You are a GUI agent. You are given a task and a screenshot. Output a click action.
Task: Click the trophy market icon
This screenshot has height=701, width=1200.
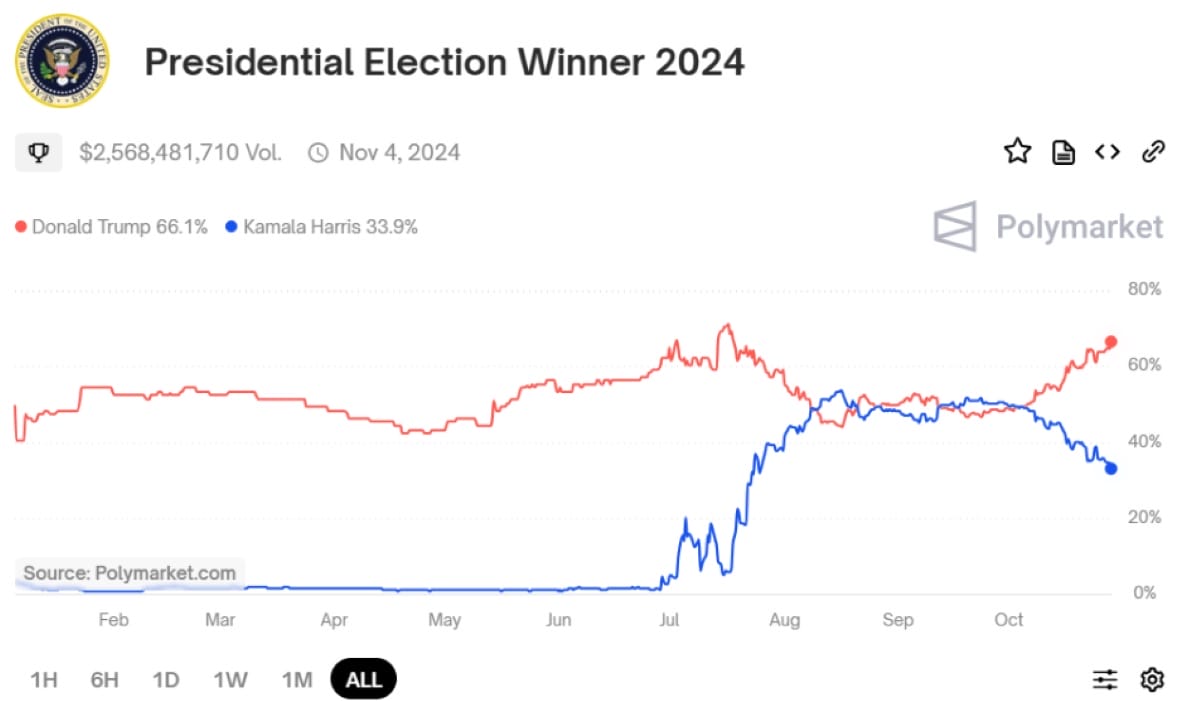(x=38, y=151)
